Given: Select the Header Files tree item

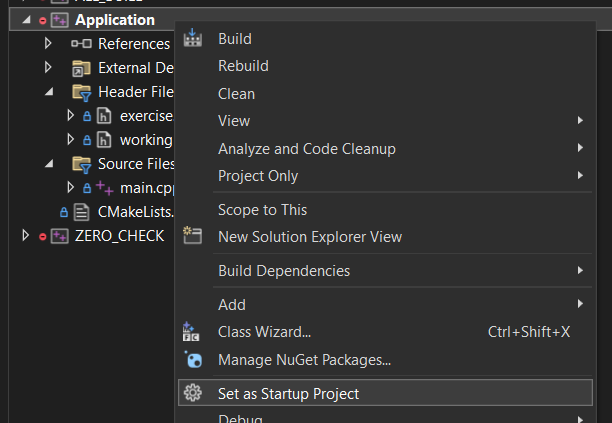Looking at the screenshot, I should pos(136,92).
